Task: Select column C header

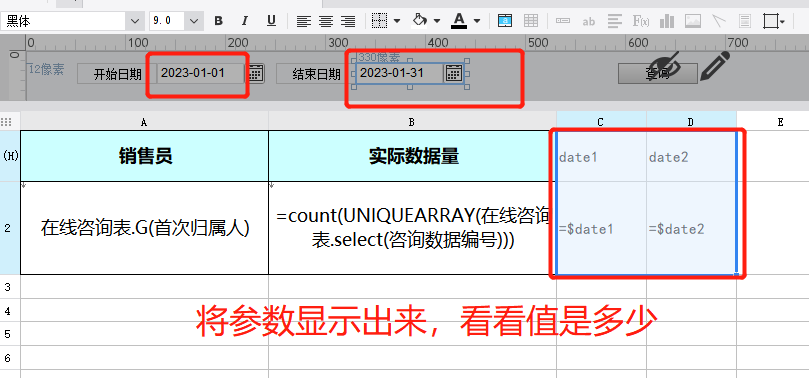Action: click(601, 122)
